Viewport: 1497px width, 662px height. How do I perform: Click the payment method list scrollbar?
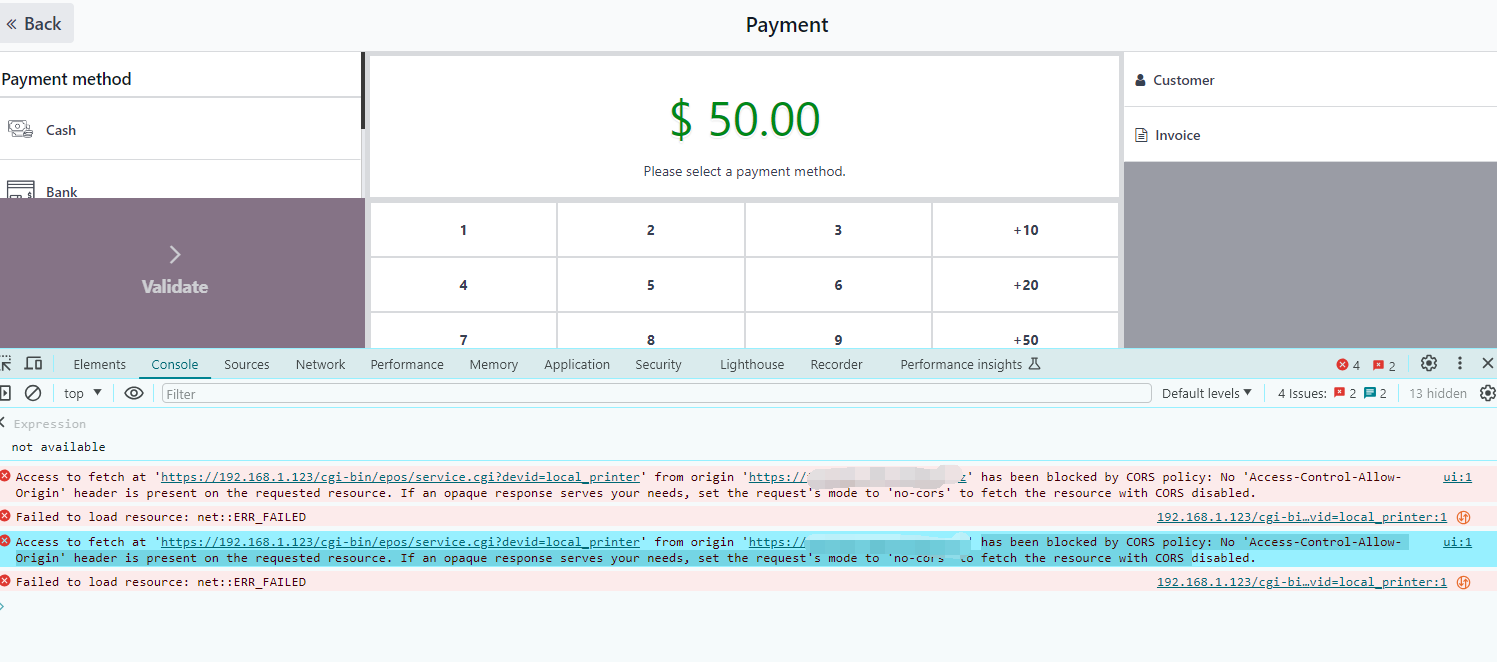(x=363, y=91)
